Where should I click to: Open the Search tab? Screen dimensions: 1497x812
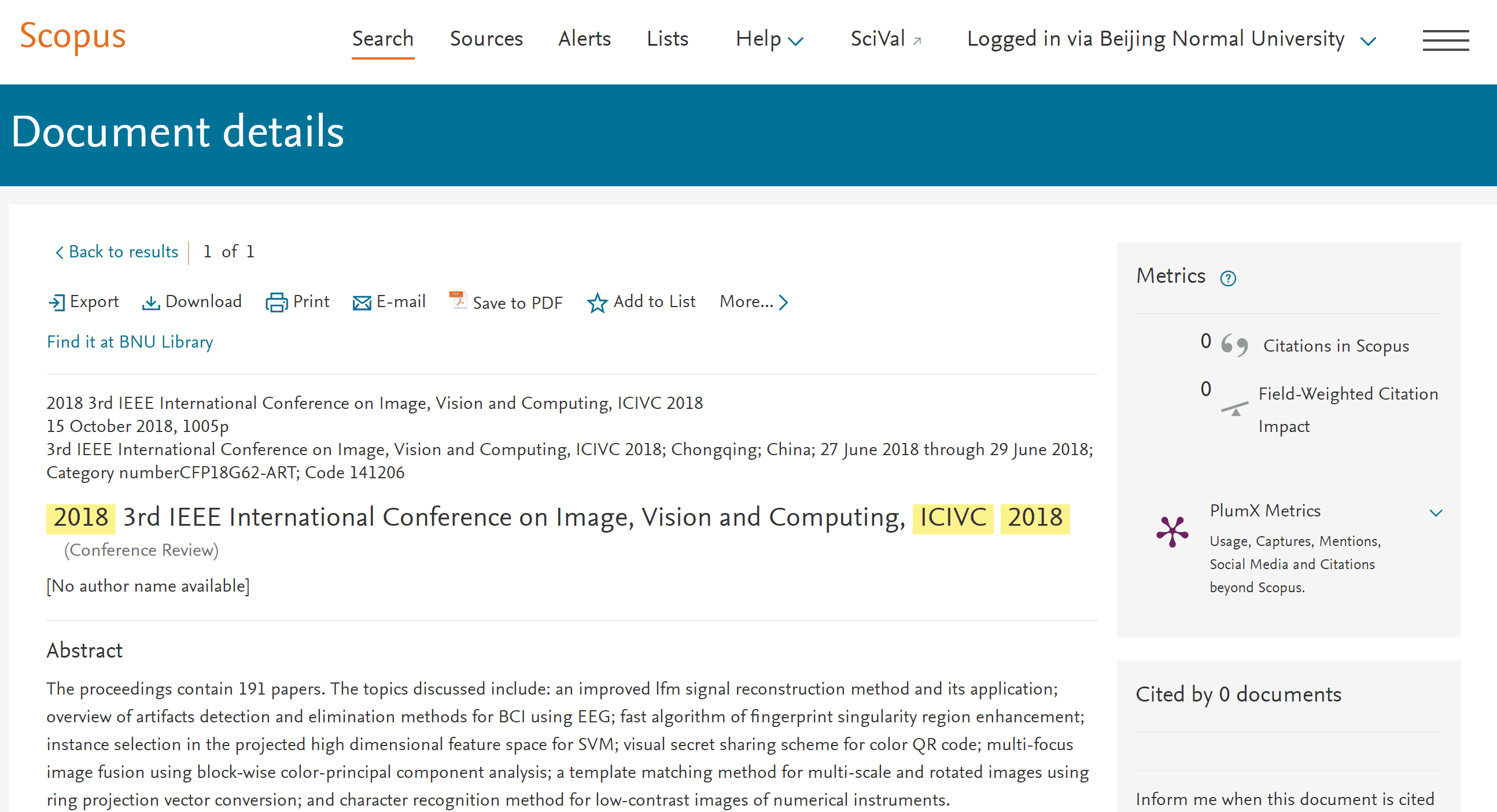tap(382, 39)
